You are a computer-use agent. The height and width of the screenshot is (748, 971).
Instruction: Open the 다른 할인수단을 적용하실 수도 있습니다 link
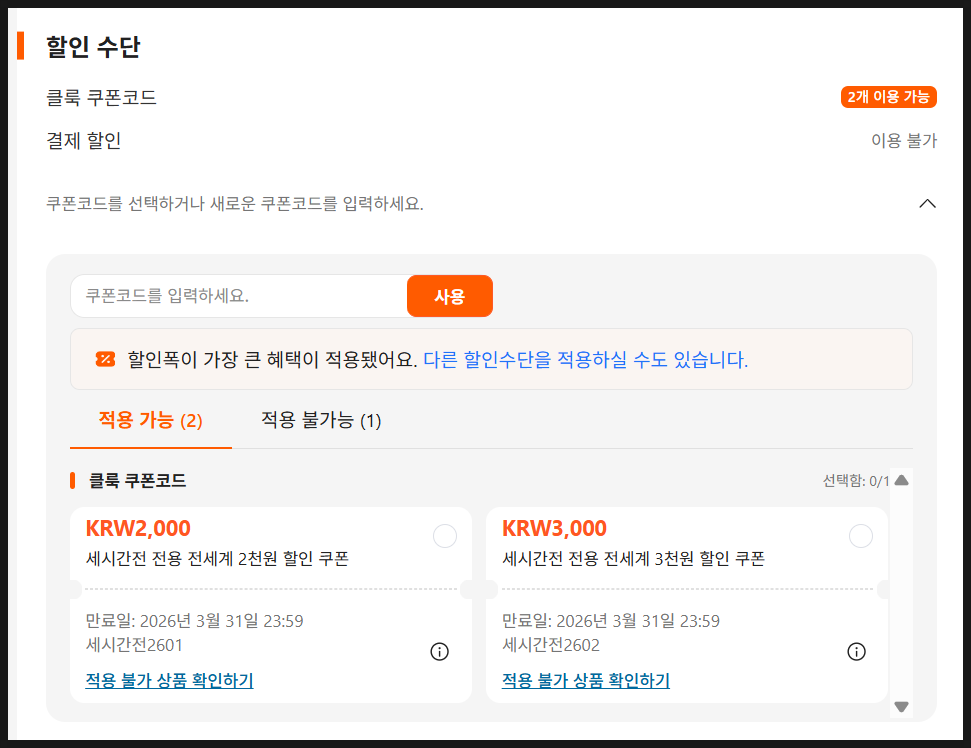pos(585,359)
